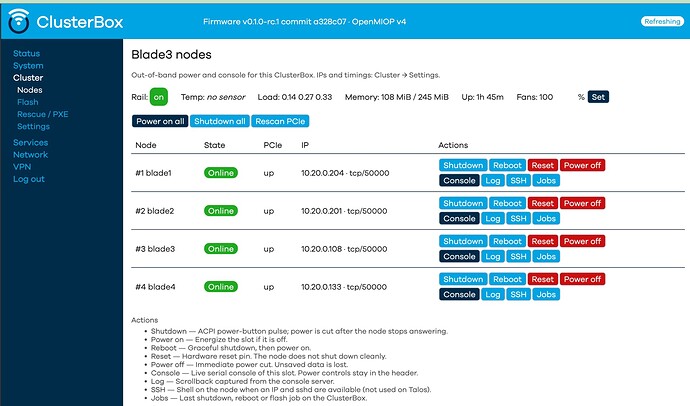The image size is (690, 406).
Task: Click firmware version text in header
Action: [x=305, y=22]
